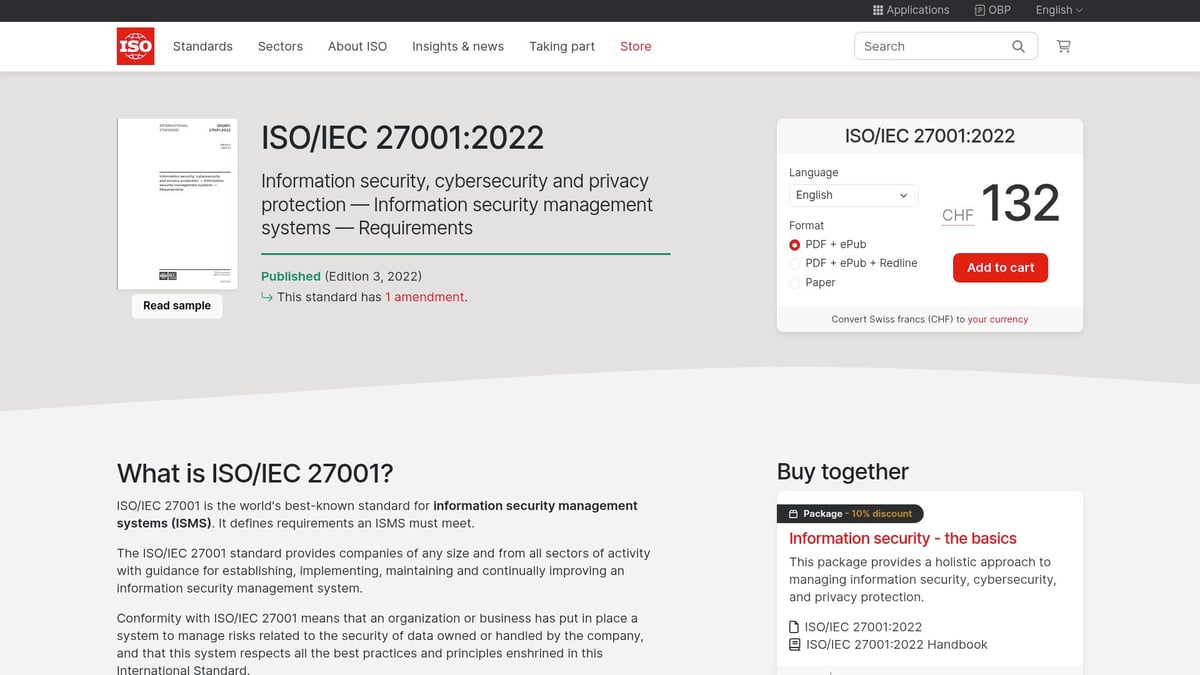Open the Standards menu item
This screenshot has width=1200, height=675.
202,46
